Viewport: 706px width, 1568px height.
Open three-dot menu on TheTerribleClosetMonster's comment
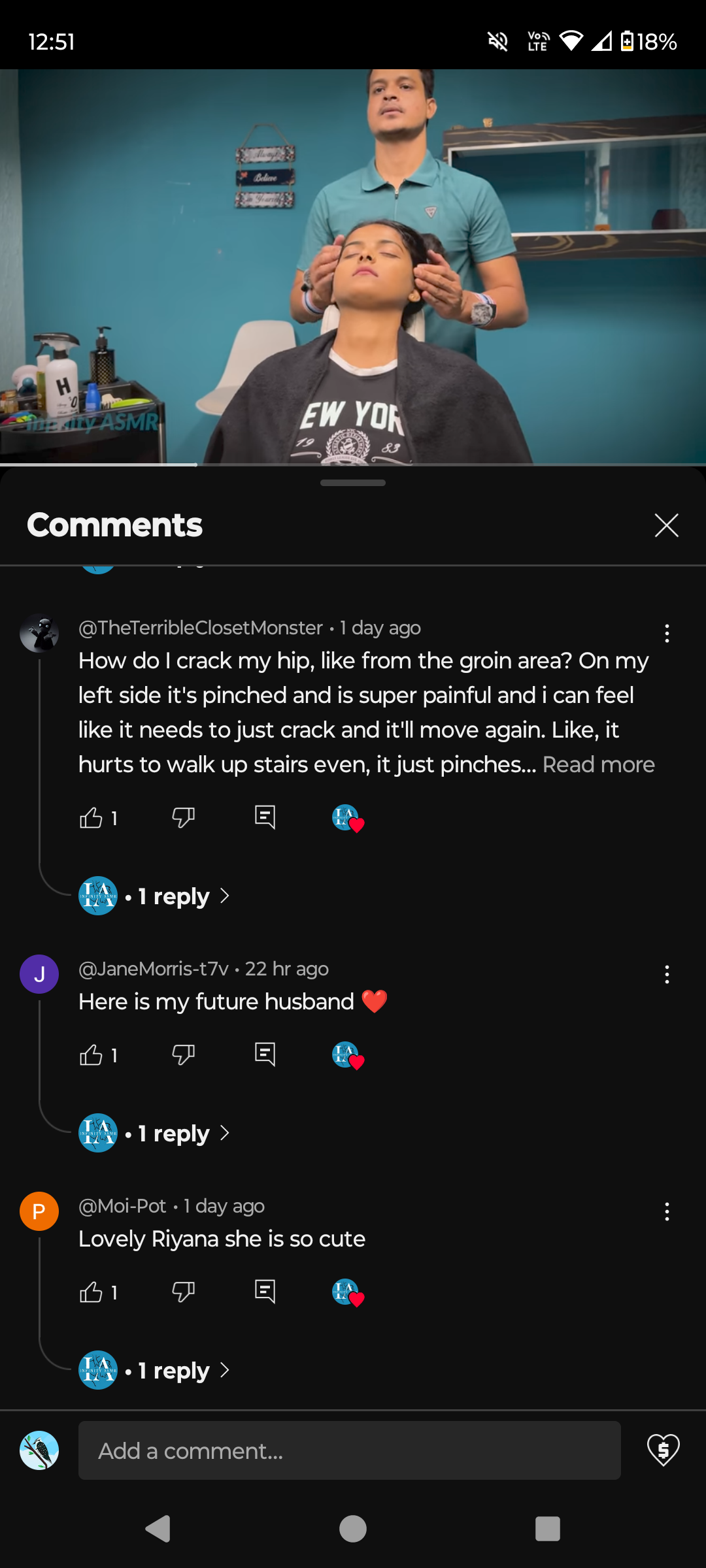[667, 633]
